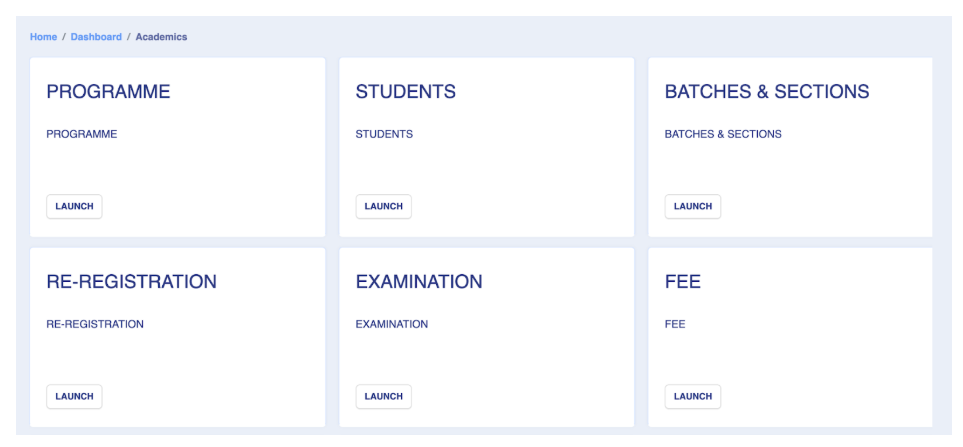Click LAUNCH under Re-Registration
The width and height of the screenshot is (963, 447).
tap(74, 396)
